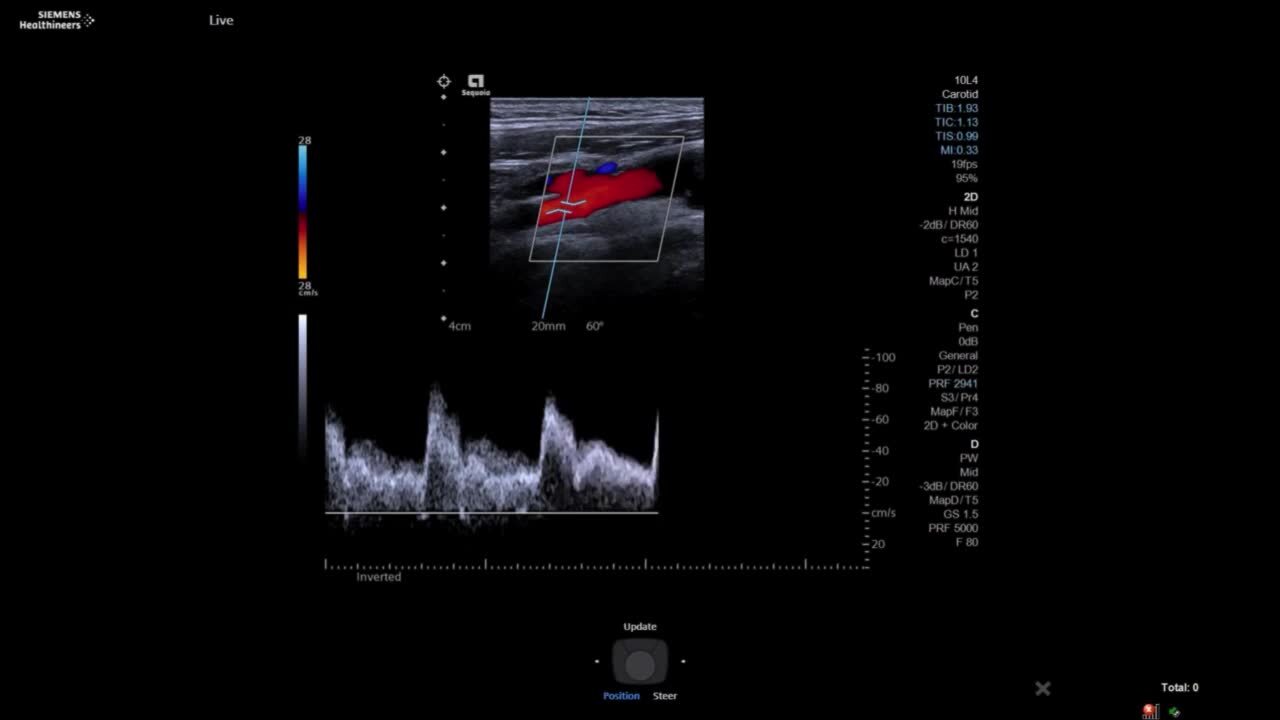Click the green connection status icon

click(x=1174, y=712)
